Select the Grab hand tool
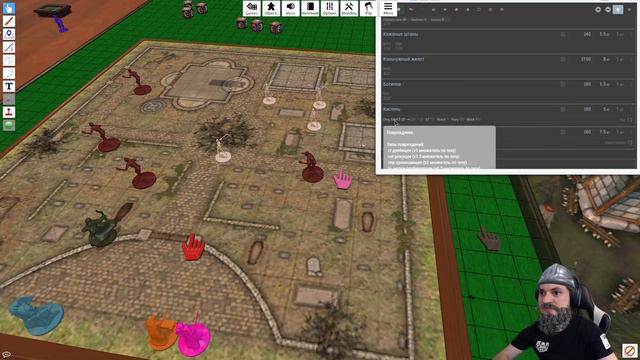 [9, 8]
